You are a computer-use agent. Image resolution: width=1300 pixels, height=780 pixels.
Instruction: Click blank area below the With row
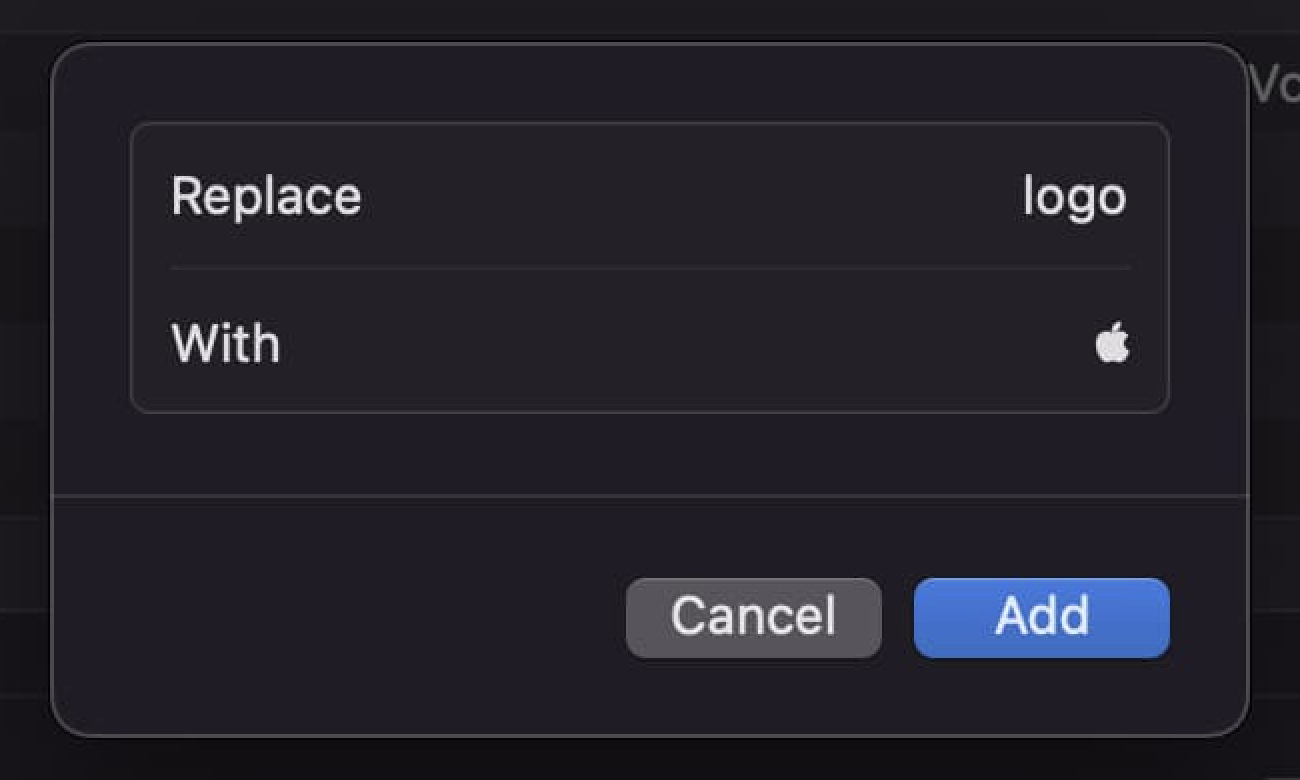(650, 453)
